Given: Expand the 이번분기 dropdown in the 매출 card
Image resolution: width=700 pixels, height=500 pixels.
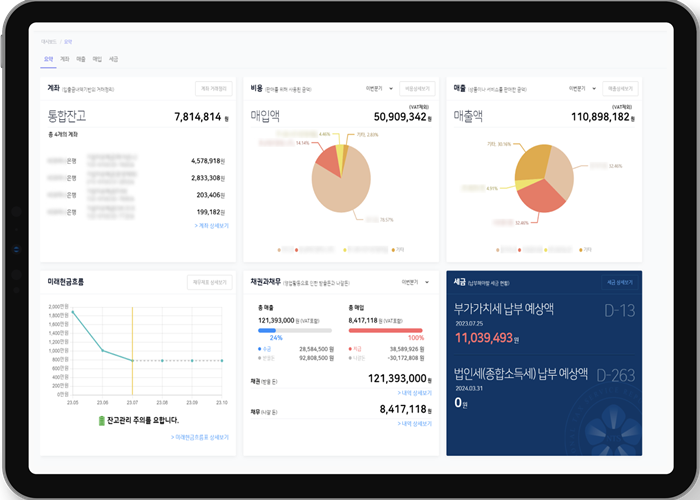Looking at the screenshot, I should point(582,89).
